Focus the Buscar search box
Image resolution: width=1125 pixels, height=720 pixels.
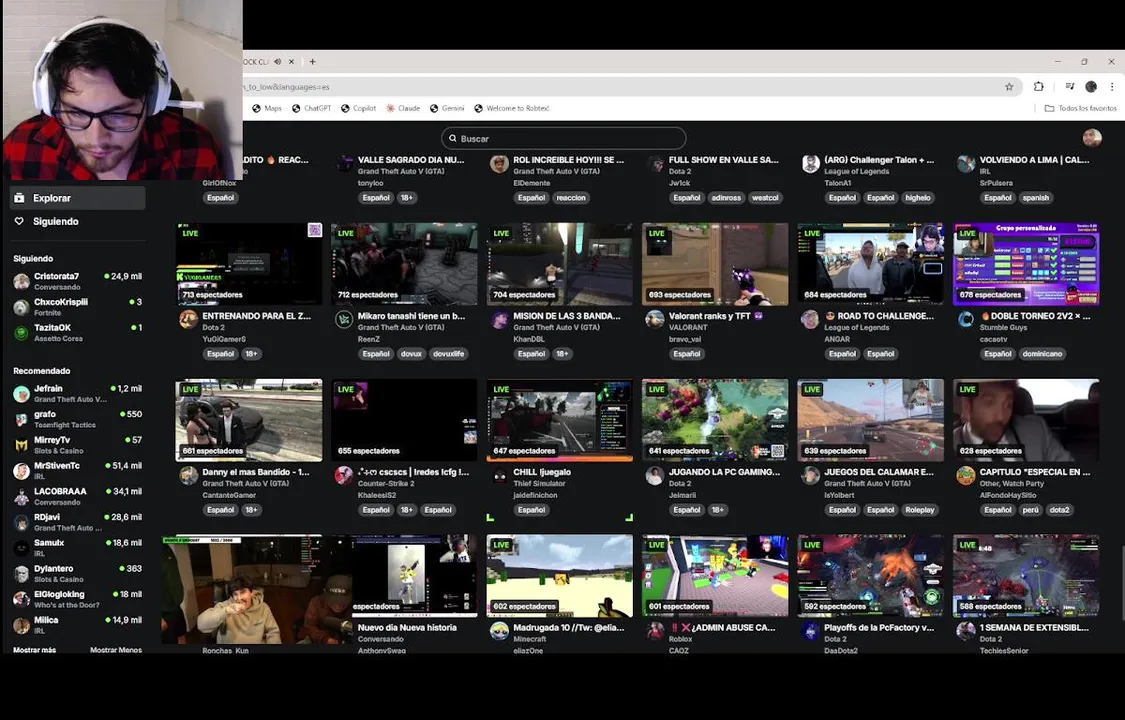coord(563,138)
